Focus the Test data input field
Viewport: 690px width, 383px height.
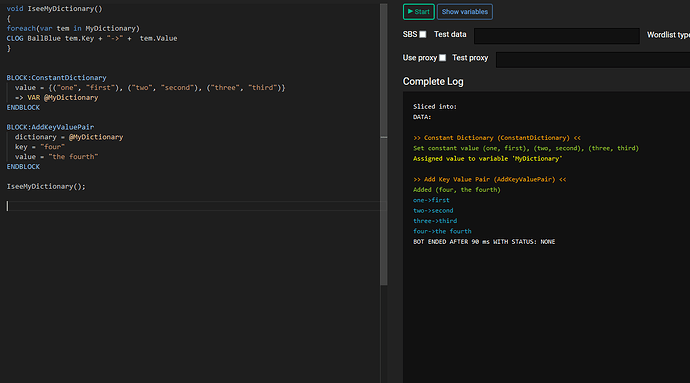[557, 36]
